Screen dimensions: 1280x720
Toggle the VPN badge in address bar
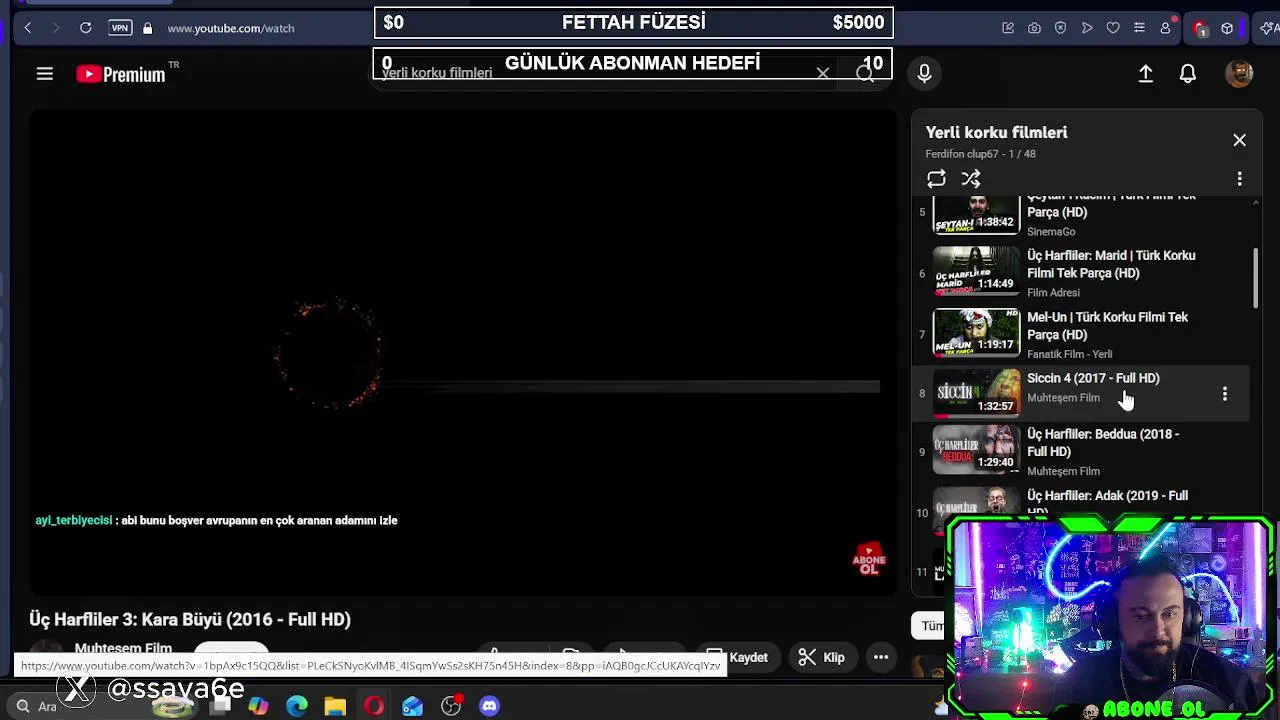point(120,28)
